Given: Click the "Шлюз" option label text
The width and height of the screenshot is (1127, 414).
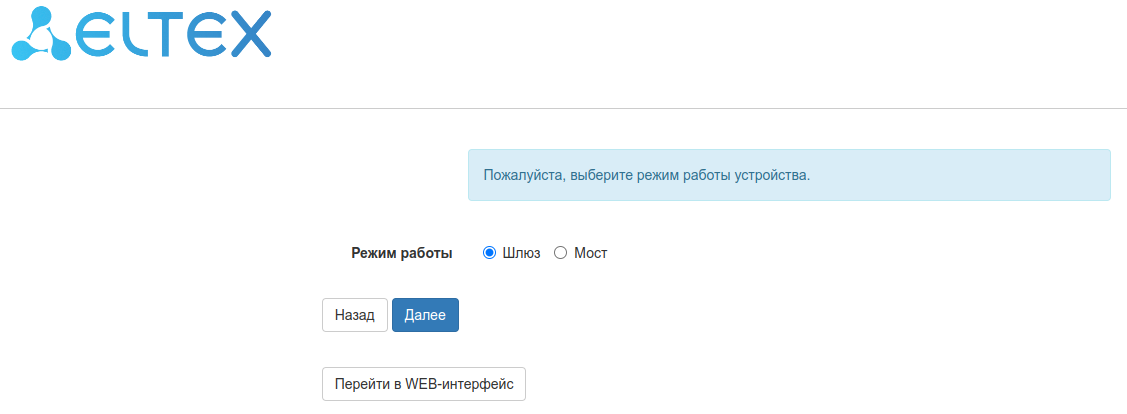Looking at the screenshot, I should point(522,254).
